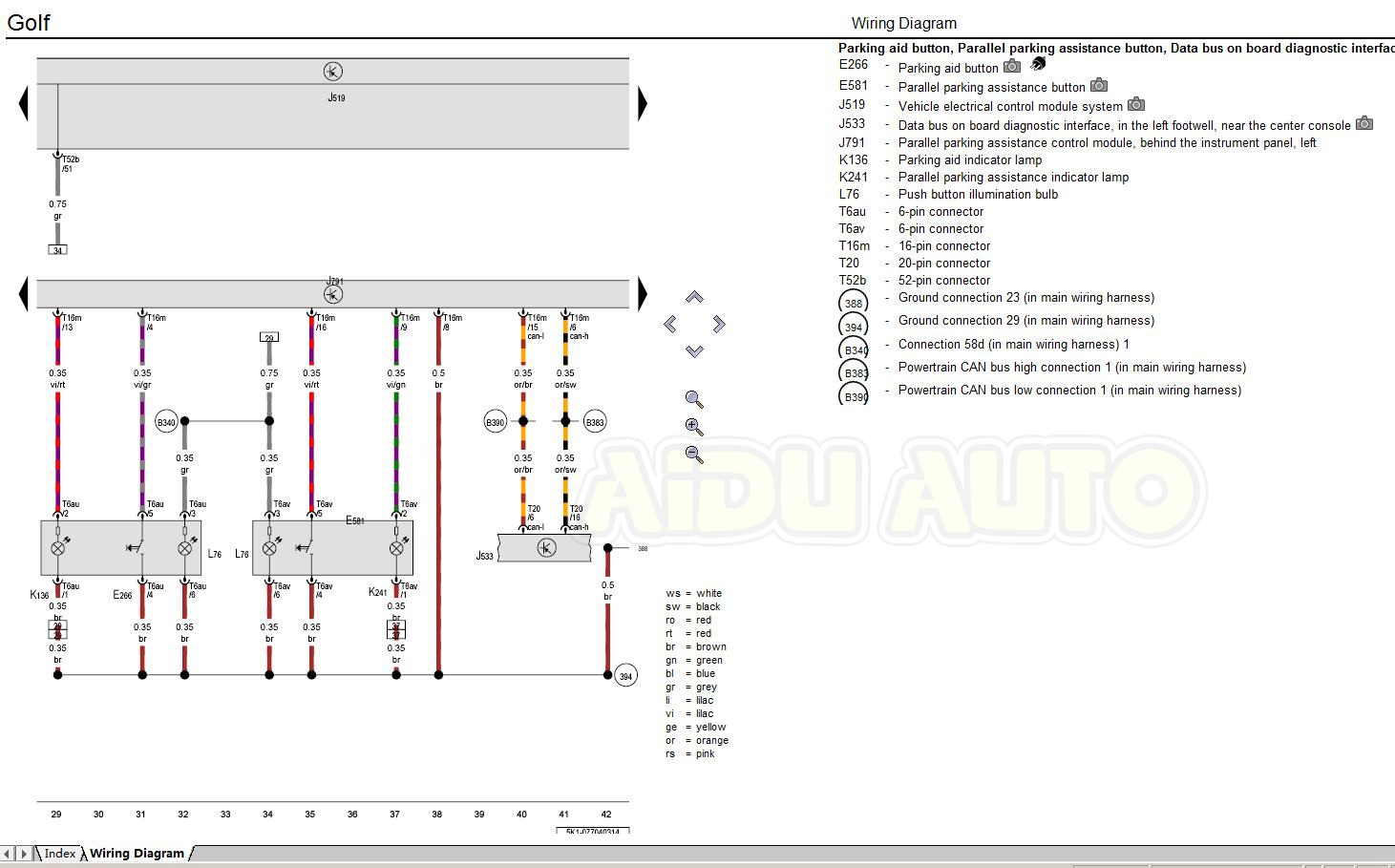1395x868 pixels.
Task: Click the T20 20-pin connector entry
Action: pos(915,263)
